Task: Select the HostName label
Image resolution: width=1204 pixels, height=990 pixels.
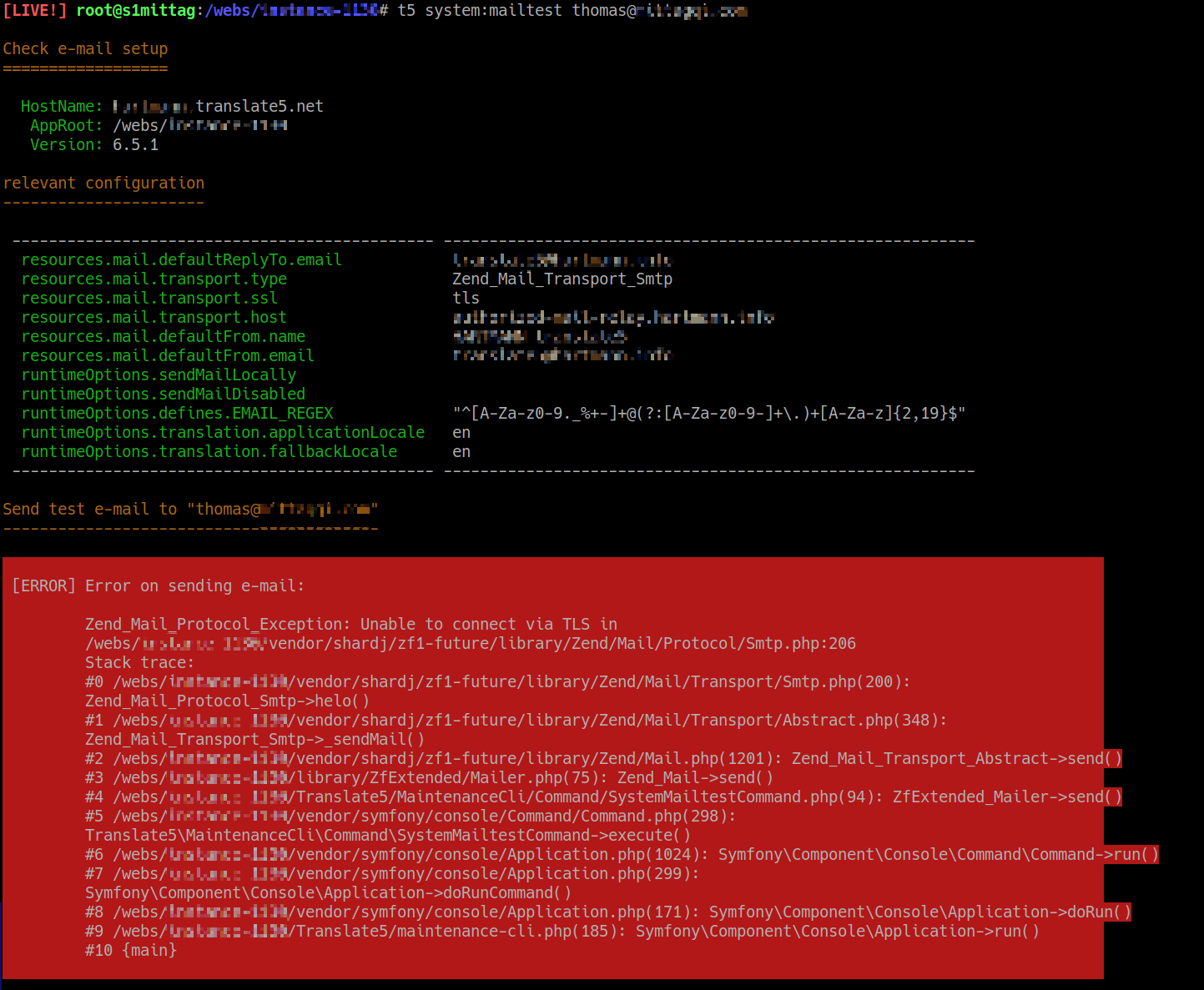Action: (x=61, y=106)
